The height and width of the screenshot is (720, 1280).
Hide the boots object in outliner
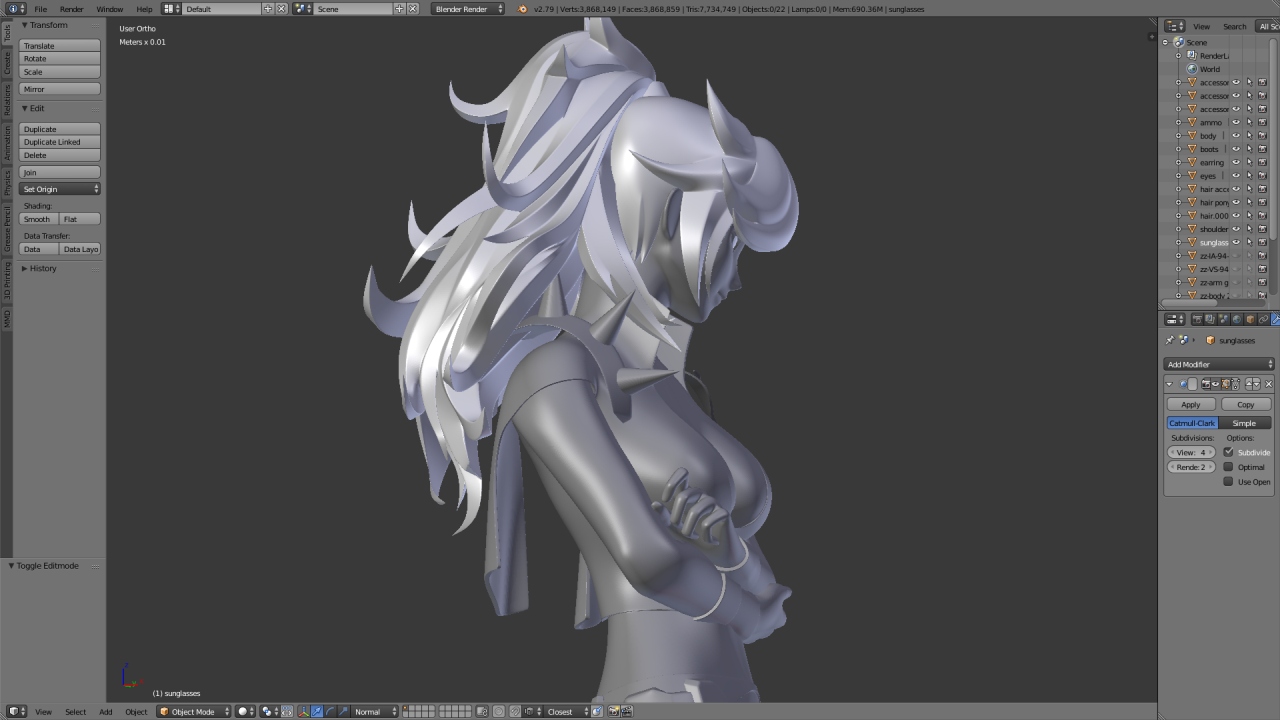[1236, 149]
